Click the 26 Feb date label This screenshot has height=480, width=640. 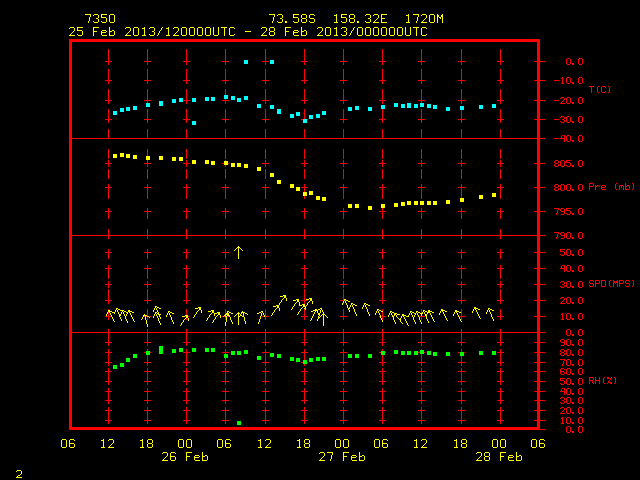185,457
